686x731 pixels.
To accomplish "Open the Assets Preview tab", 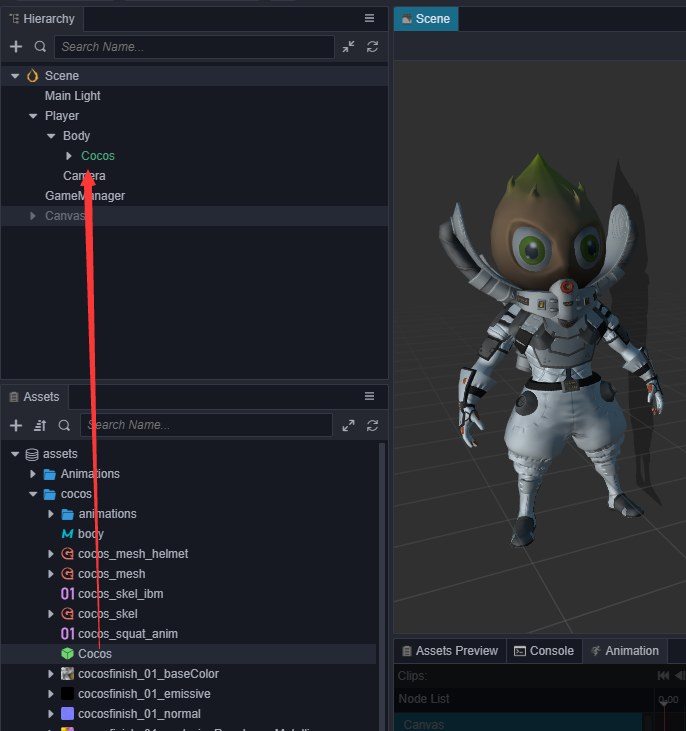I will point(450,651).
